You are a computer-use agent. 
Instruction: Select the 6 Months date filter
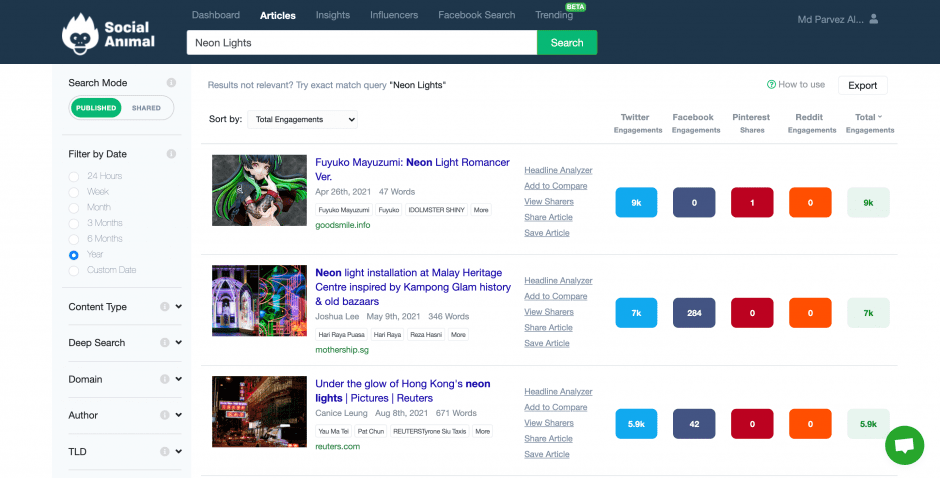74,239
